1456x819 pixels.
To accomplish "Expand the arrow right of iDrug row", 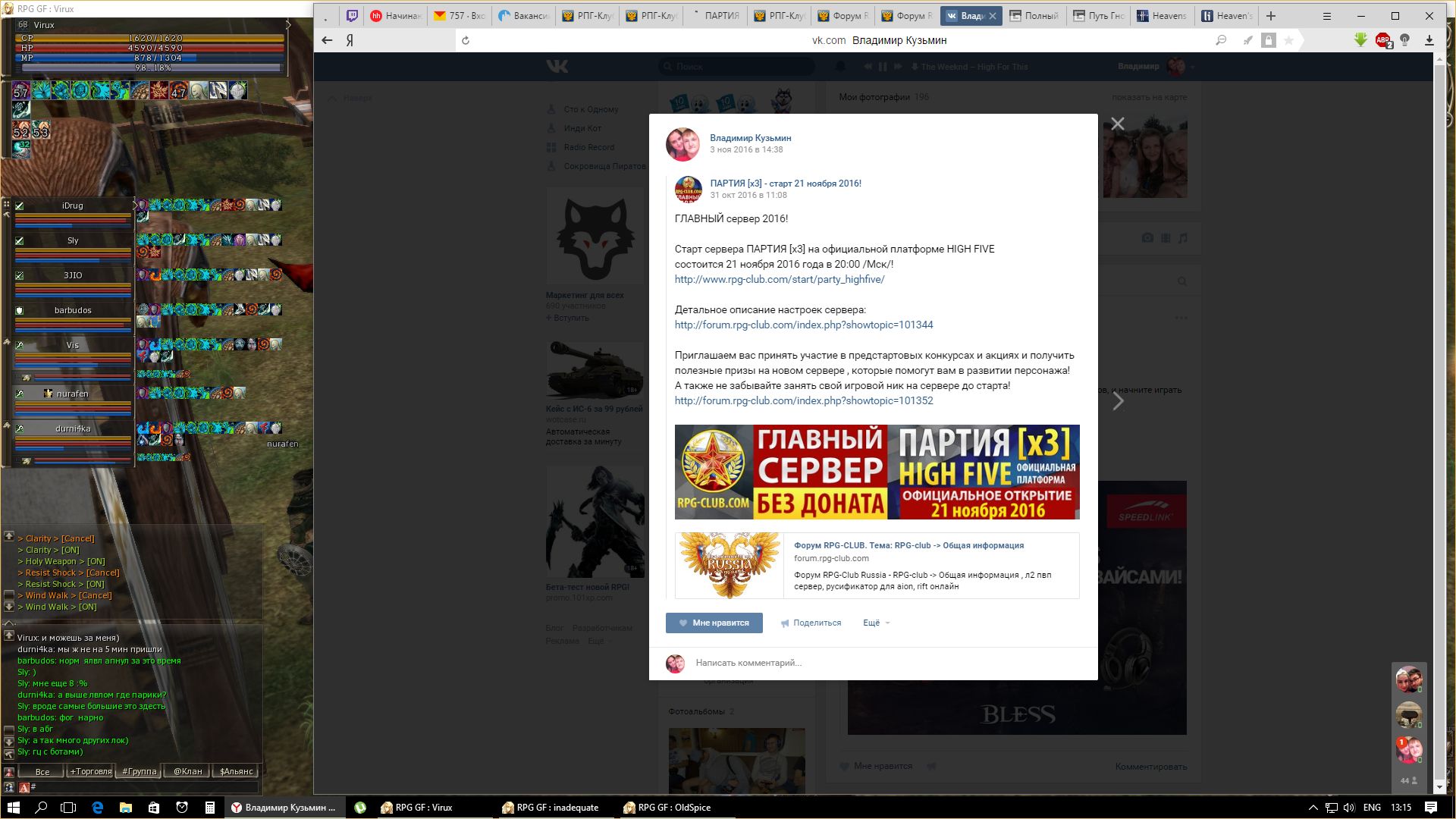I will [x=136, y=205].
